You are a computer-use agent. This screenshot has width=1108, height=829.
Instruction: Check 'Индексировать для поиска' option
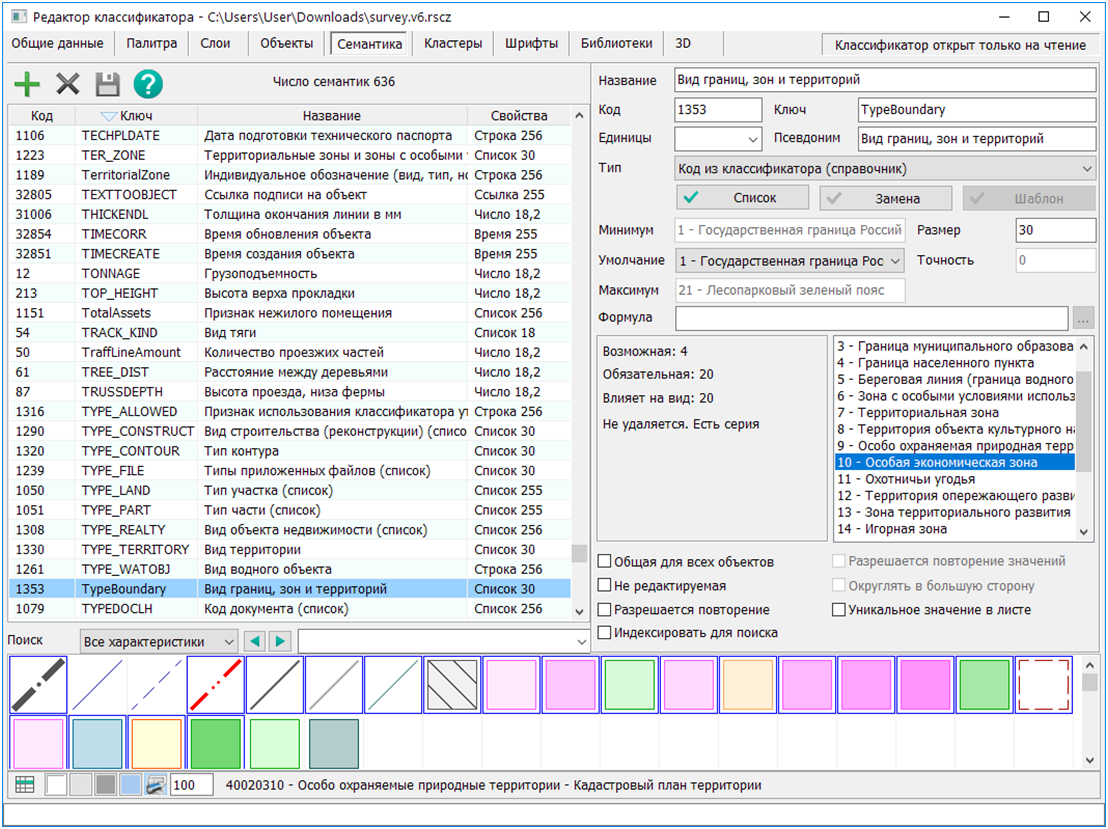point(604,633)
